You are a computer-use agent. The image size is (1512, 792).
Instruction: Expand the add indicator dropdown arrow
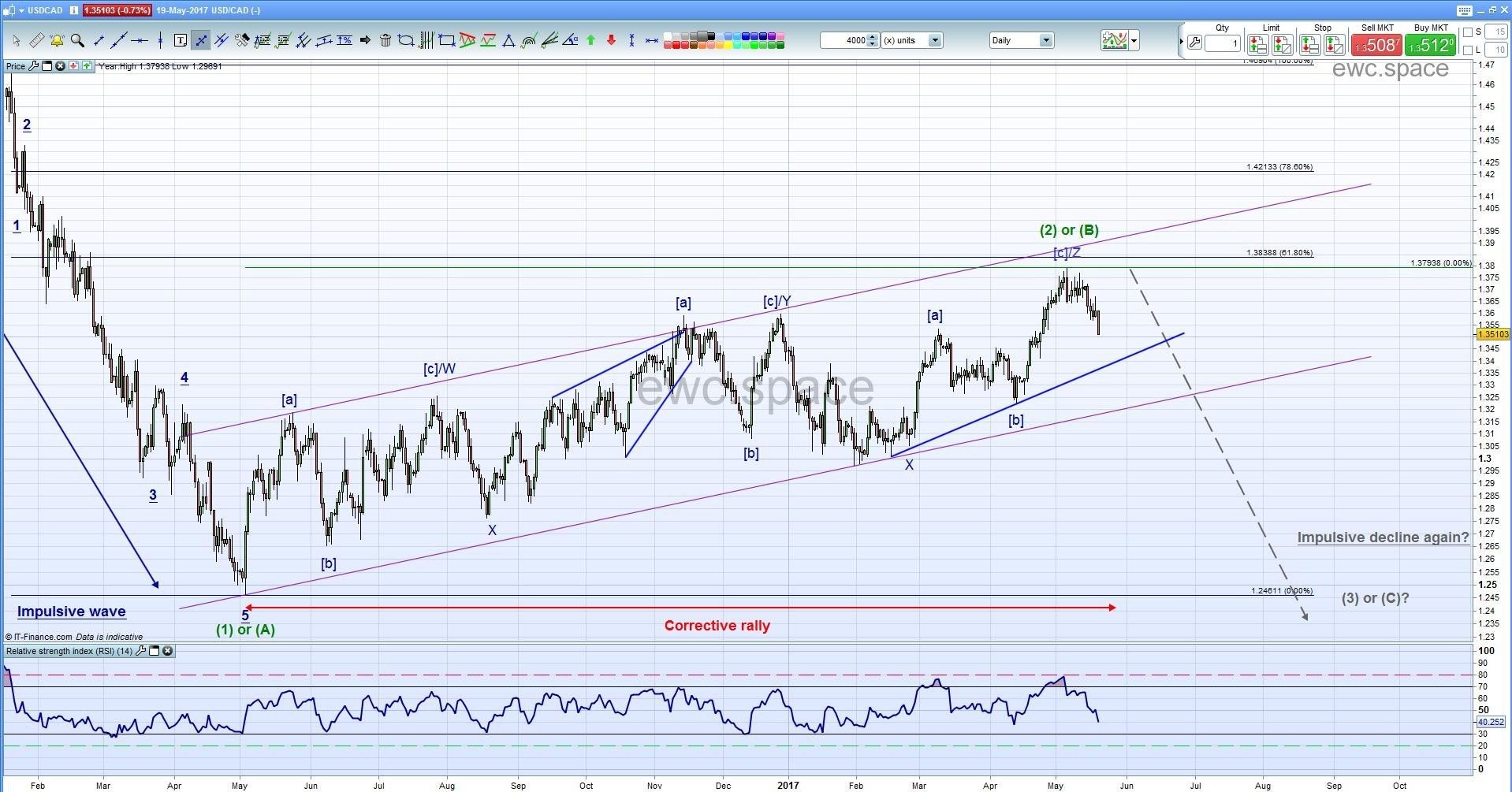coord(1134,41)
